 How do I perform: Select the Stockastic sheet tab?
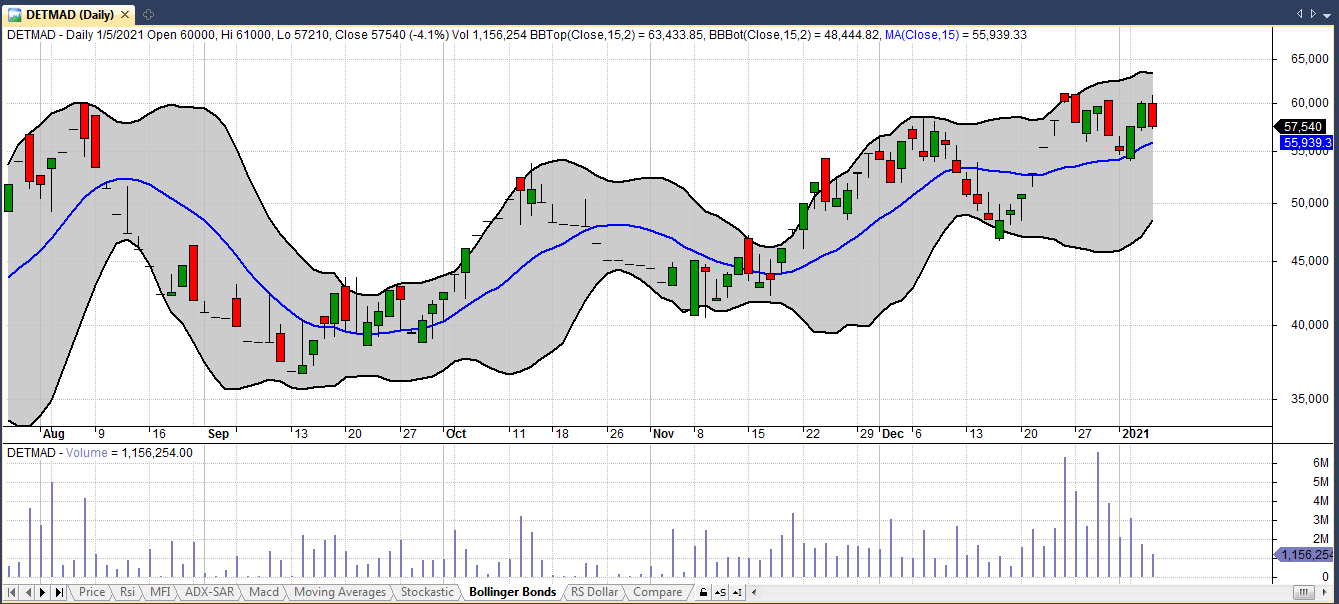427,592
